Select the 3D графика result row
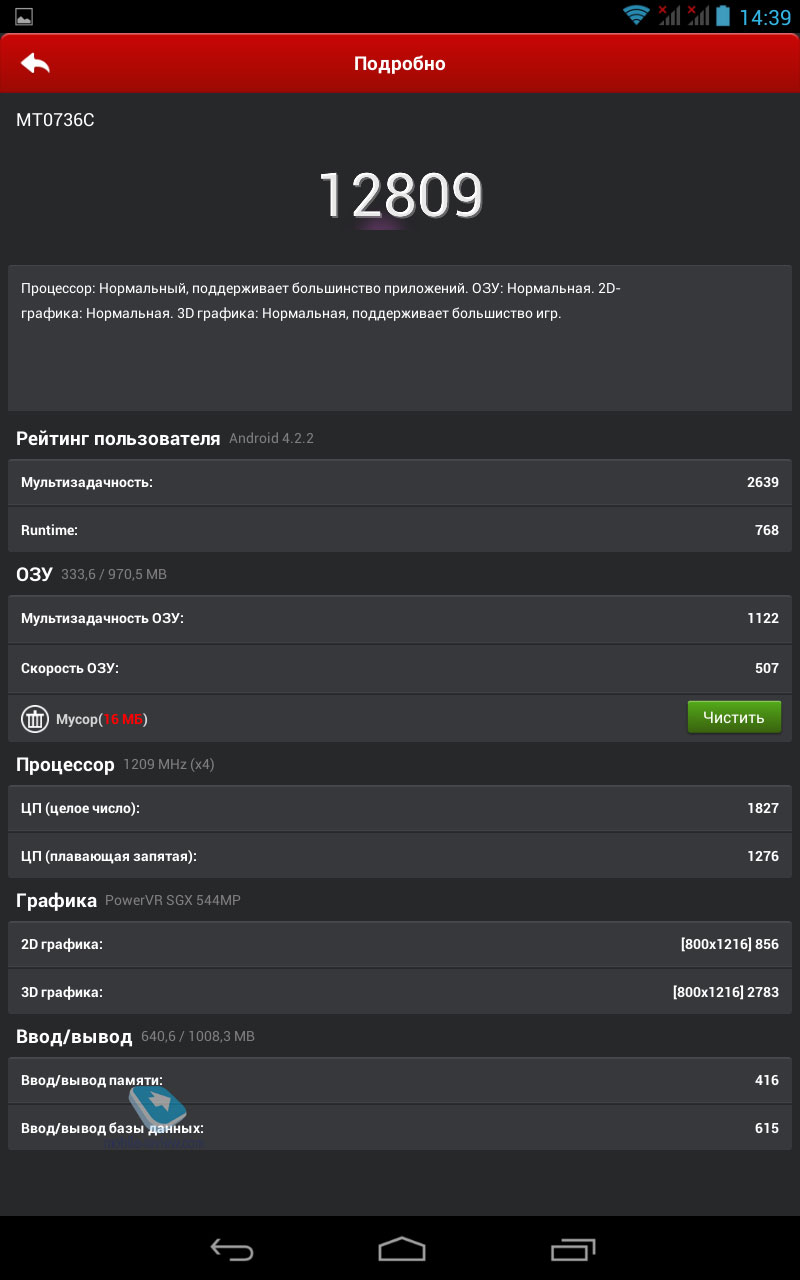The image size is (800, 1280). 400,992
